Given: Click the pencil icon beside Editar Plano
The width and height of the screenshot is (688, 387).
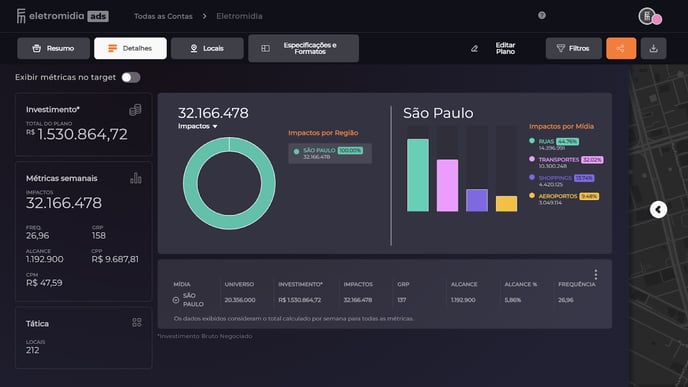Looking at the screenshot, I should 474,49.
